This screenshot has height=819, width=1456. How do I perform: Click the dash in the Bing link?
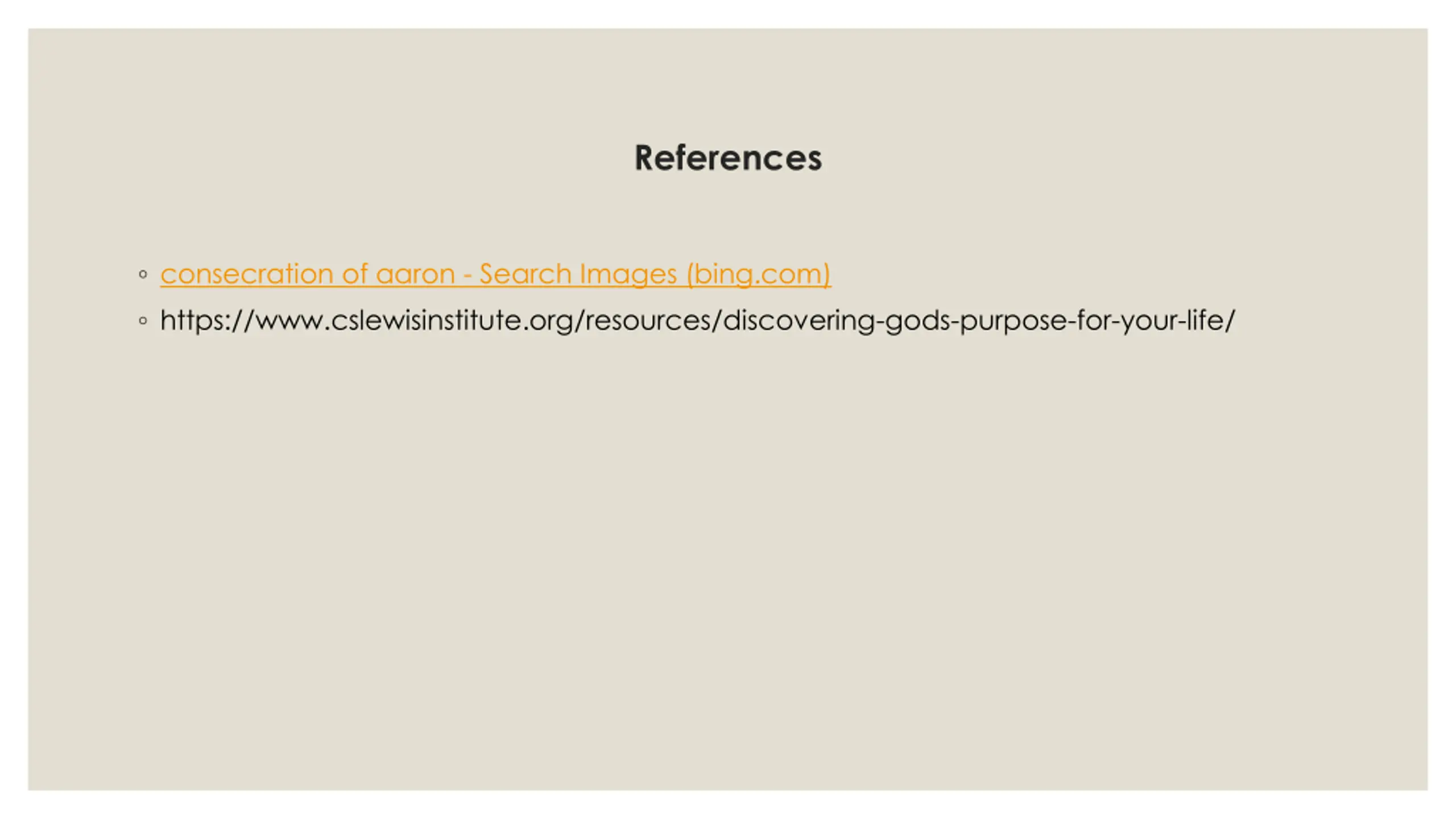pos(468,276)
